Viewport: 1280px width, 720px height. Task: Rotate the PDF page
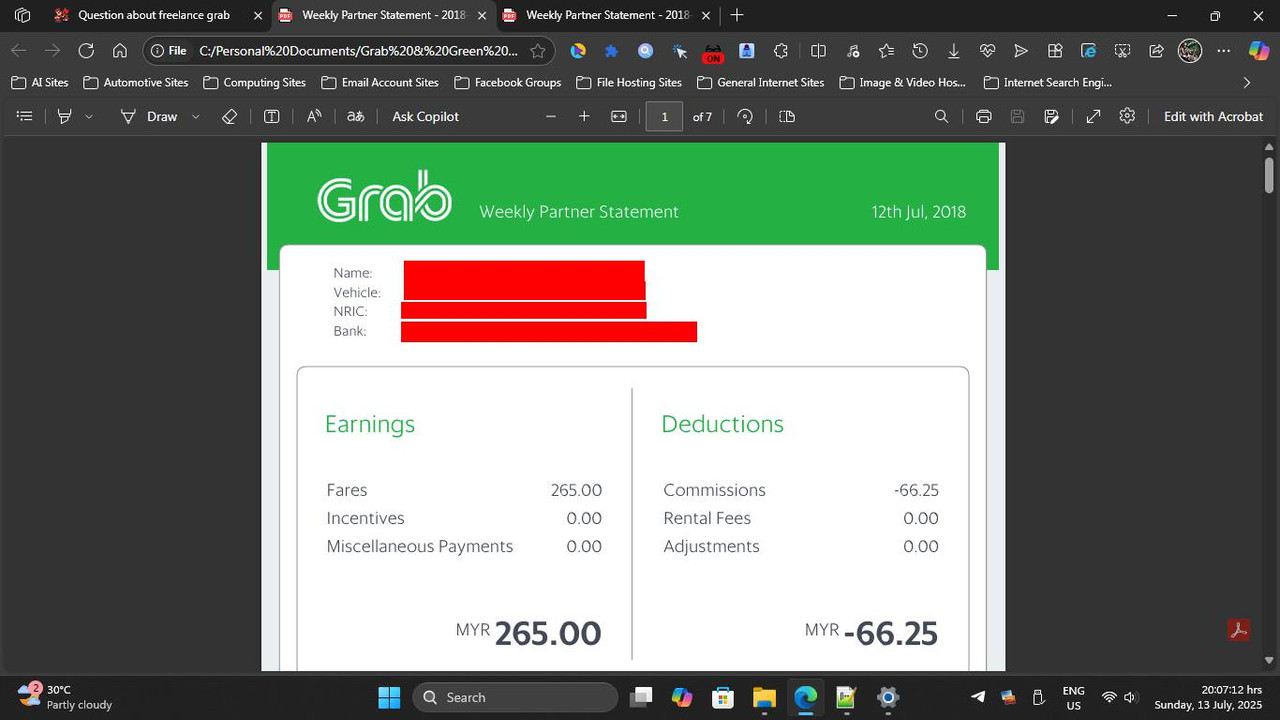coord(745,117)
